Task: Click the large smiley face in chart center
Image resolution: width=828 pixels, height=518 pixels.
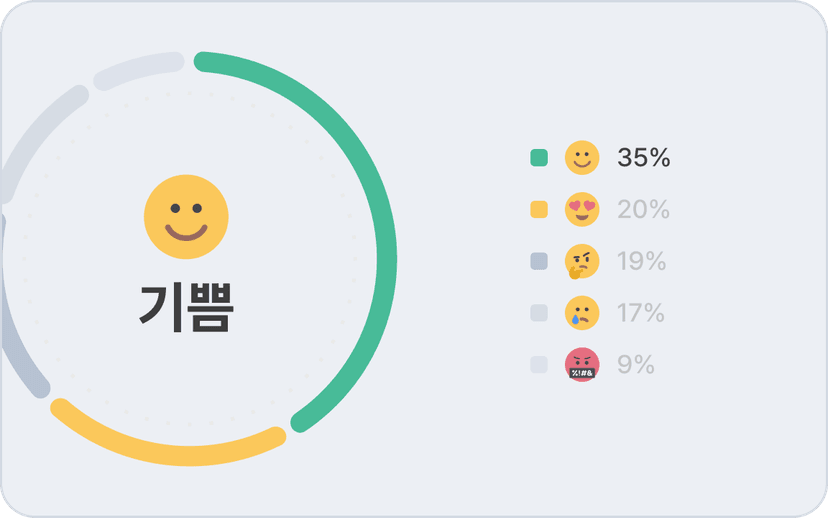Action: 186,217
